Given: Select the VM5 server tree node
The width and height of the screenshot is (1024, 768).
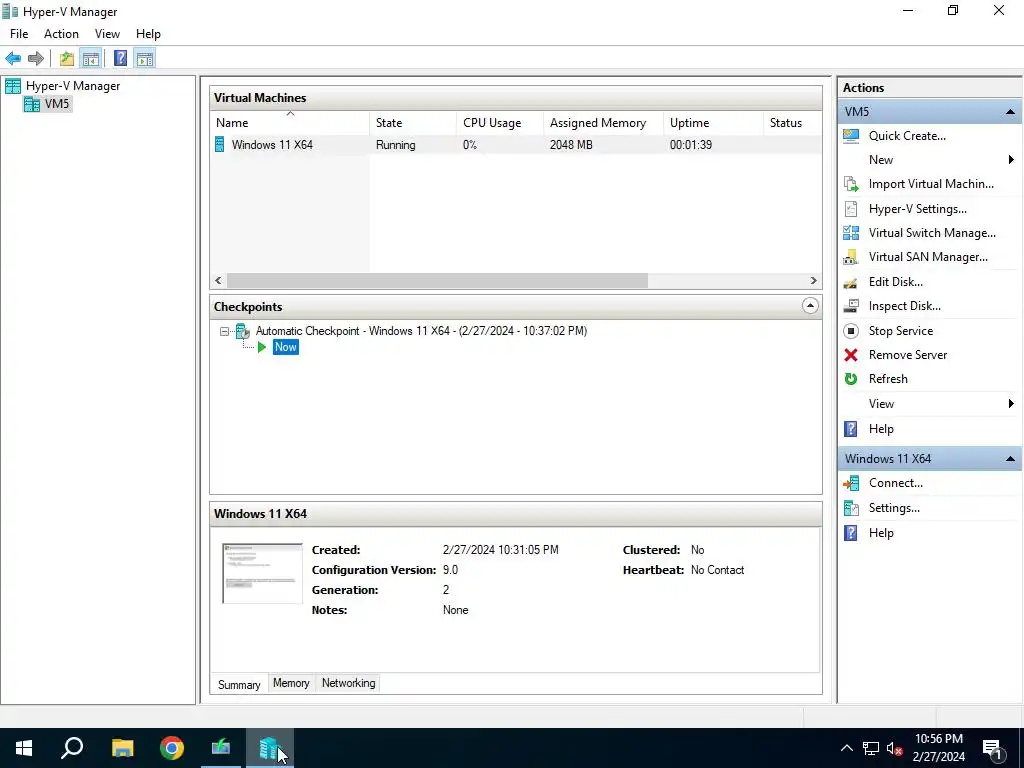Looking at the screenshot, I should pos(57,104).
